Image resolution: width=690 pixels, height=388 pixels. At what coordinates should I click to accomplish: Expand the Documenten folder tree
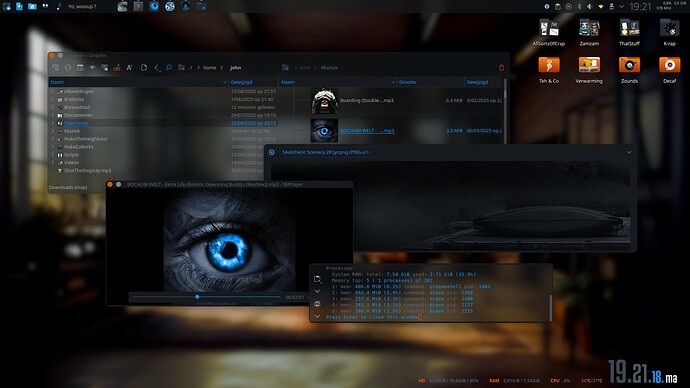point(53,115)
